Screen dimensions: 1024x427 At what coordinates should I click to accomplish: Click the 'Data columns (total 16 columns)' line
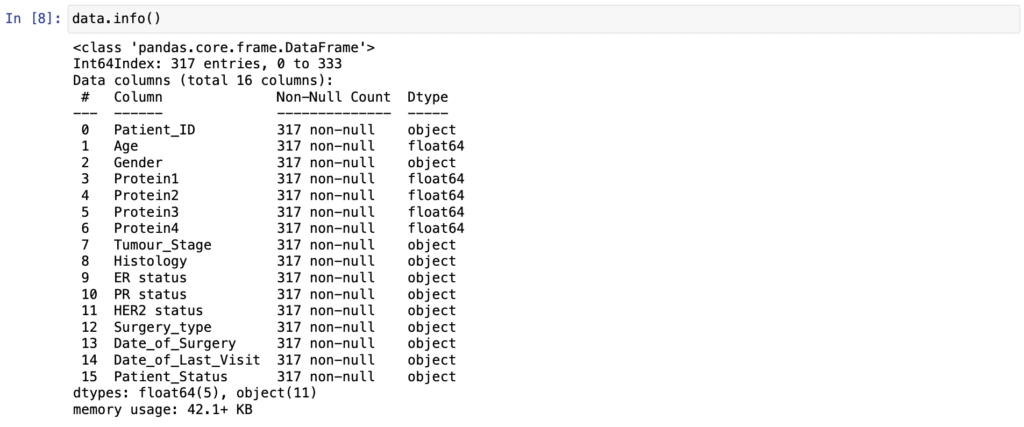coord(203,80)
